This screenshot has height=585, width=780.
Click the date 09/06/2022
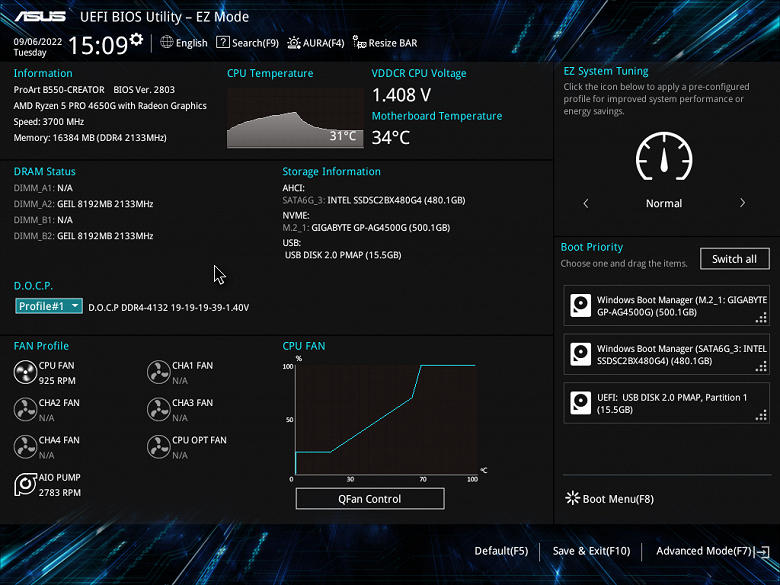point(38,42)
